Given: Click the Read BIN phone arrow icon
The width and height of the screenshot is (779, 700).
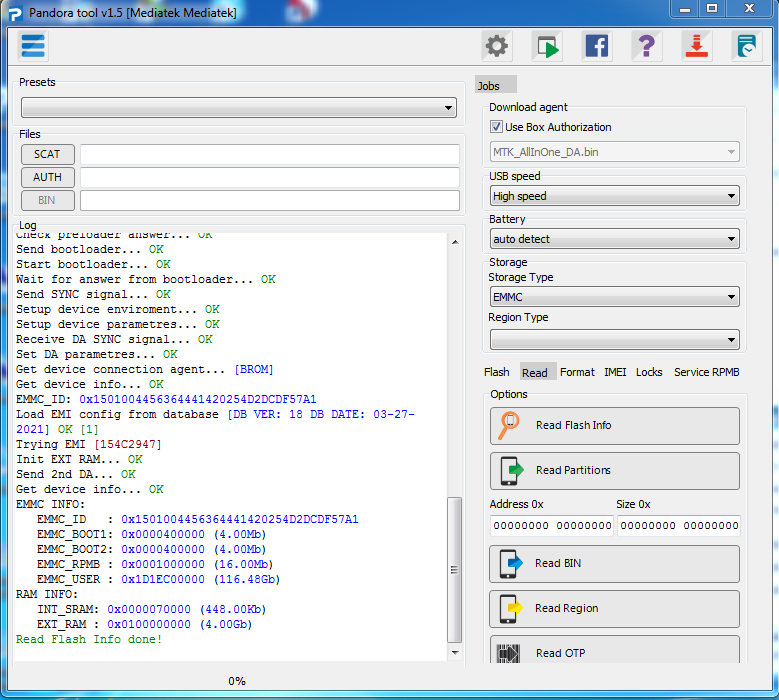Looking at the screenshot, I should 511,563.
